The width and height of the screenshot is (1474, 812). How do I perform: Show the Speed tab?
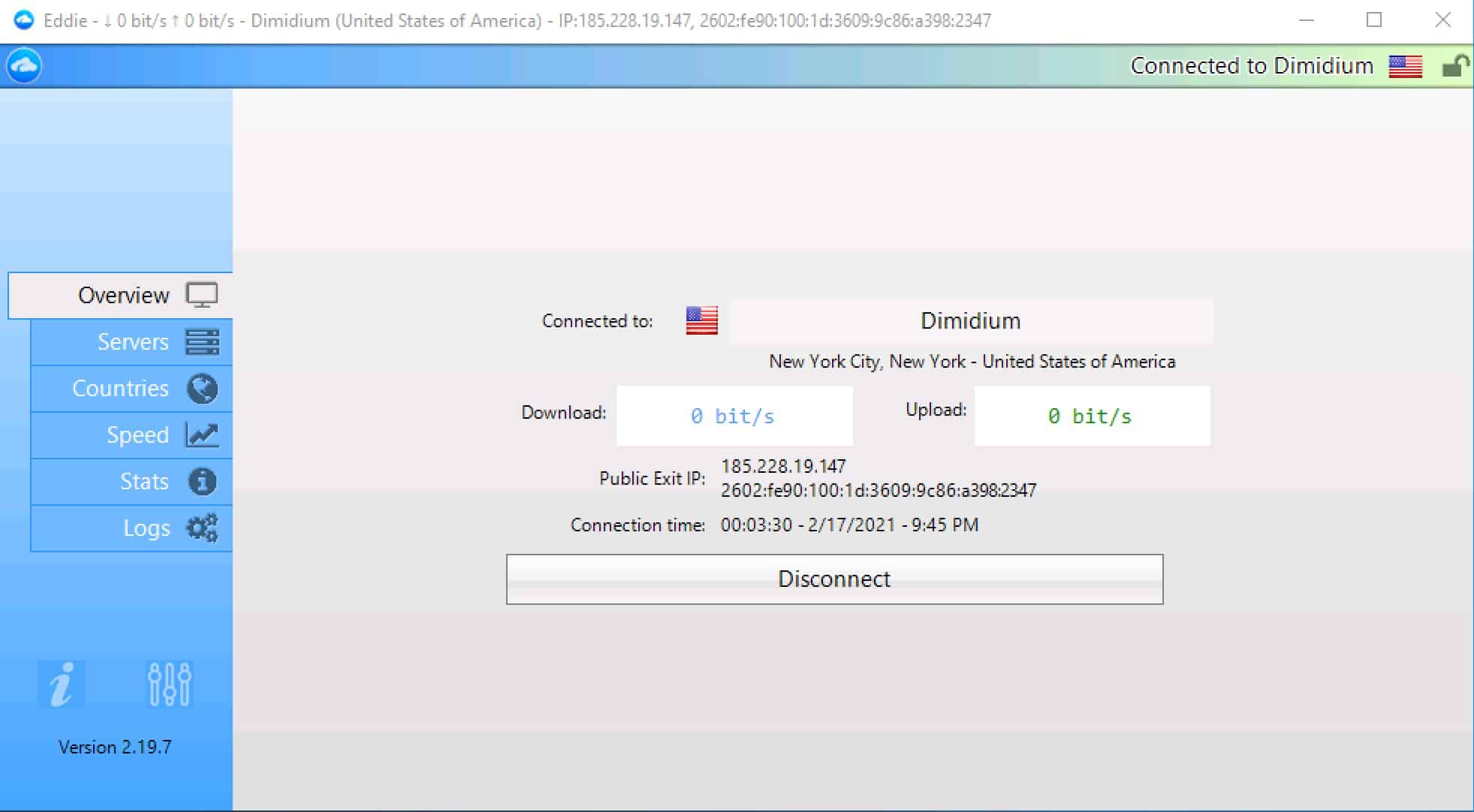point(131,435)
